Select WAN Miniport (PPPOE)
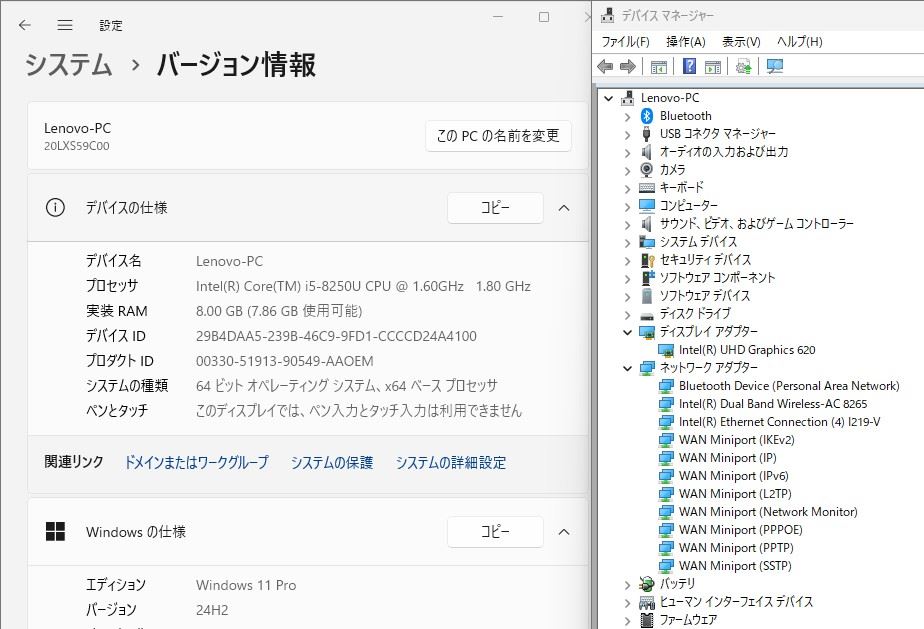 click(740, 530)
